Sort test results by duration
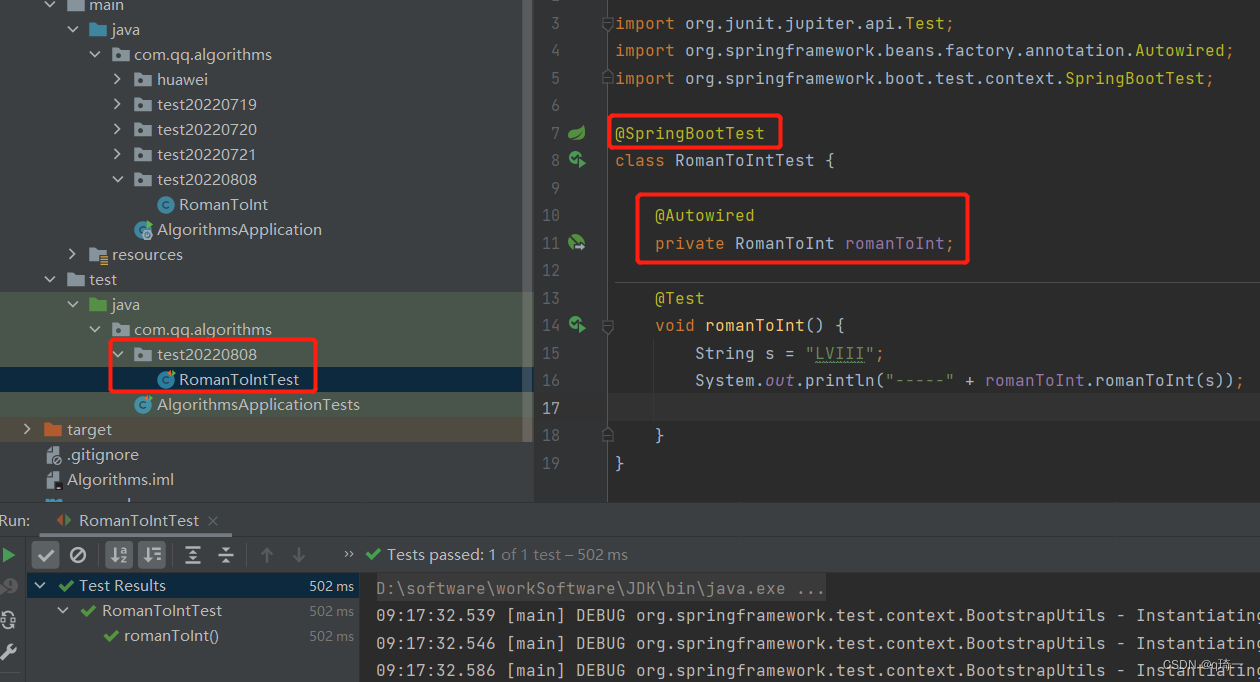The height and width of the screenshot is (682, 1260). coord(152,555)
